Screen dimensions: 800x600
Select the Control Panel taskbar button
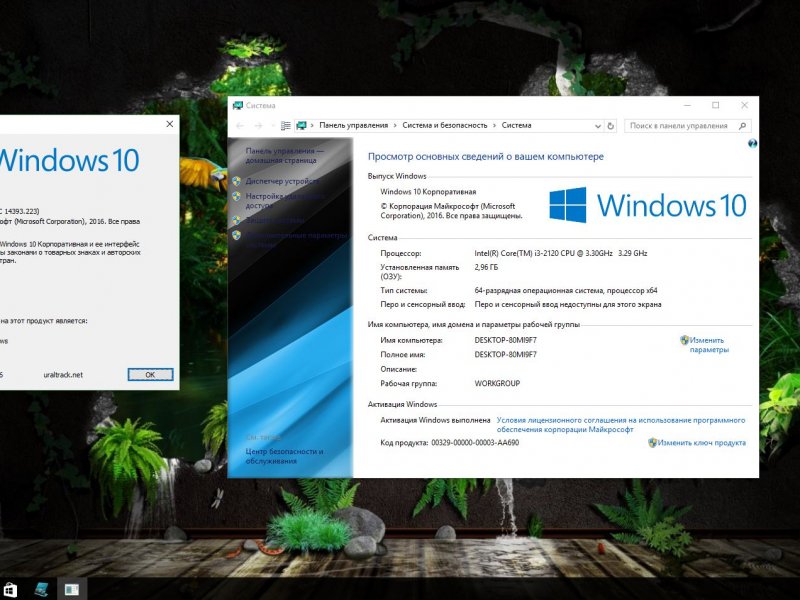point(71,590)
